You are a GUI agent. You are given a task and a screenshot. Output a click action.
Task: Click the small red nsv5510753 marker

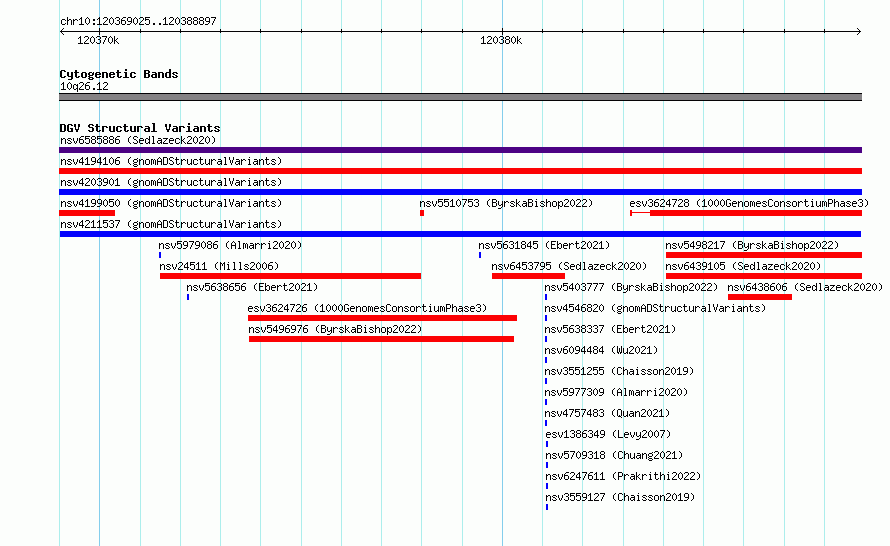click(422, 213)
